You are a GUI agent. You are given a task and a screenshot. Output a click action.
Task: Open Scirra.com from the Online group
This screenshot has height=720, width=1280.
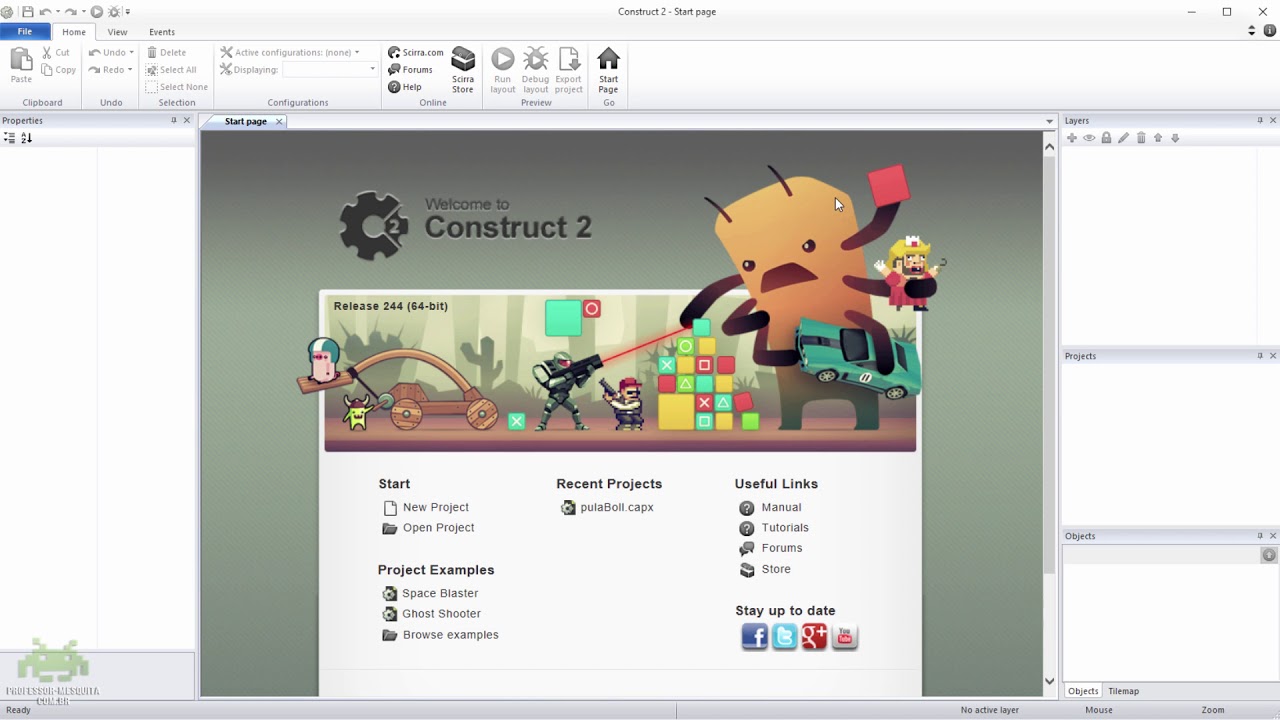pyautogui.click(x=416, y=52)
